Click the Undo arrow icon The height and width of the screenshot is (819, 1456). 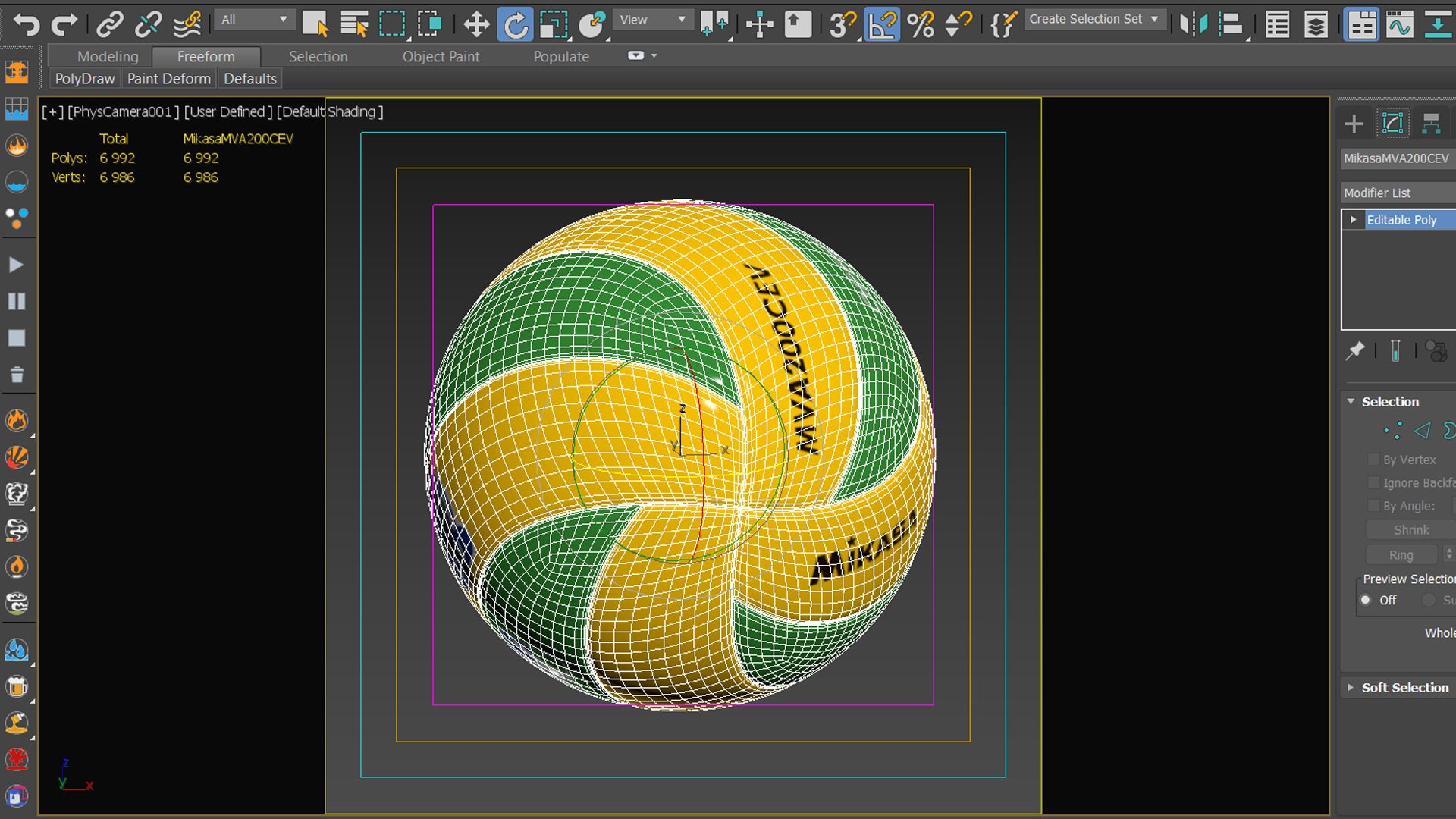coord(27,24)
